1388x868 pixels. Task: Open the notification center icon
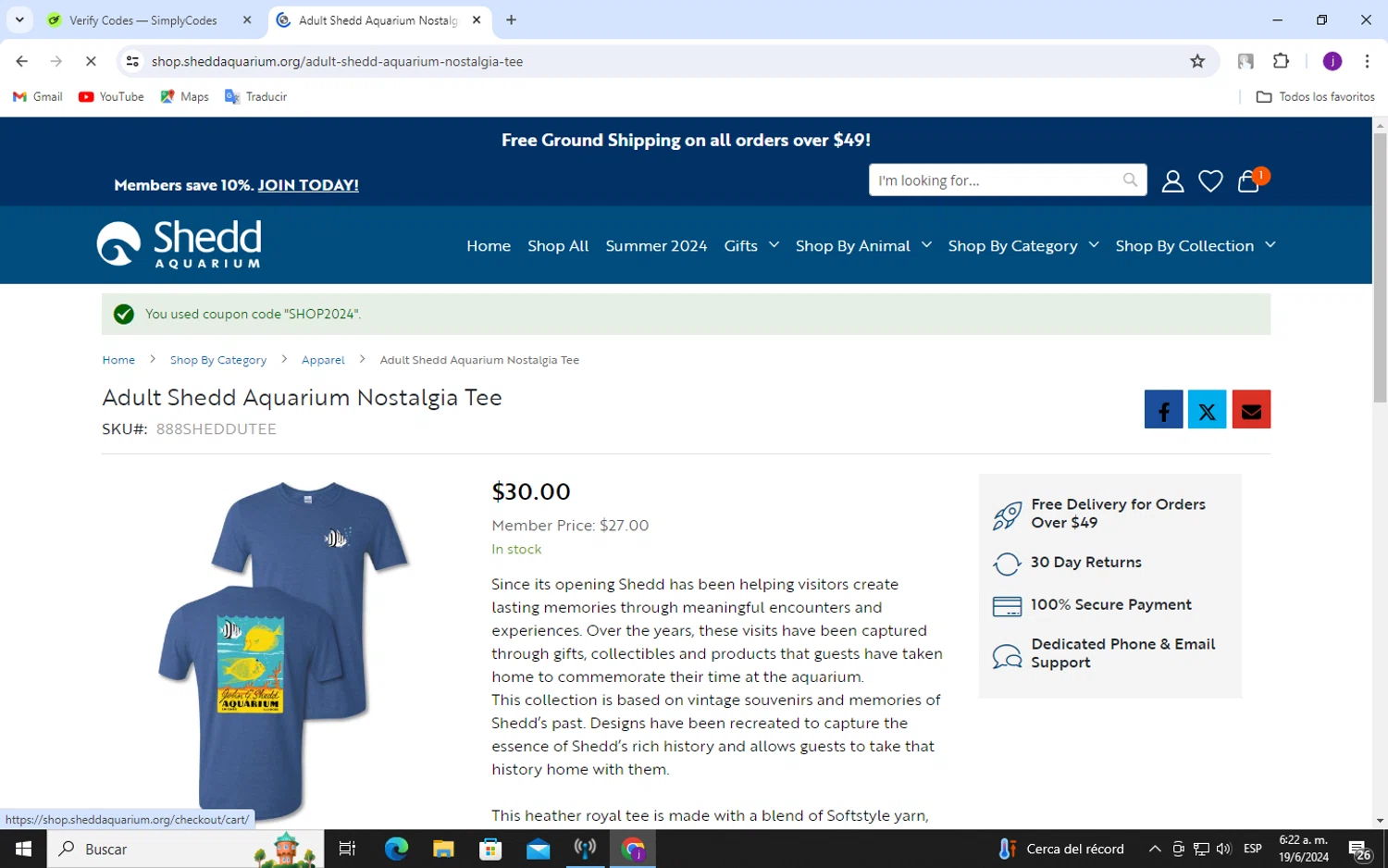point(1359,849)
